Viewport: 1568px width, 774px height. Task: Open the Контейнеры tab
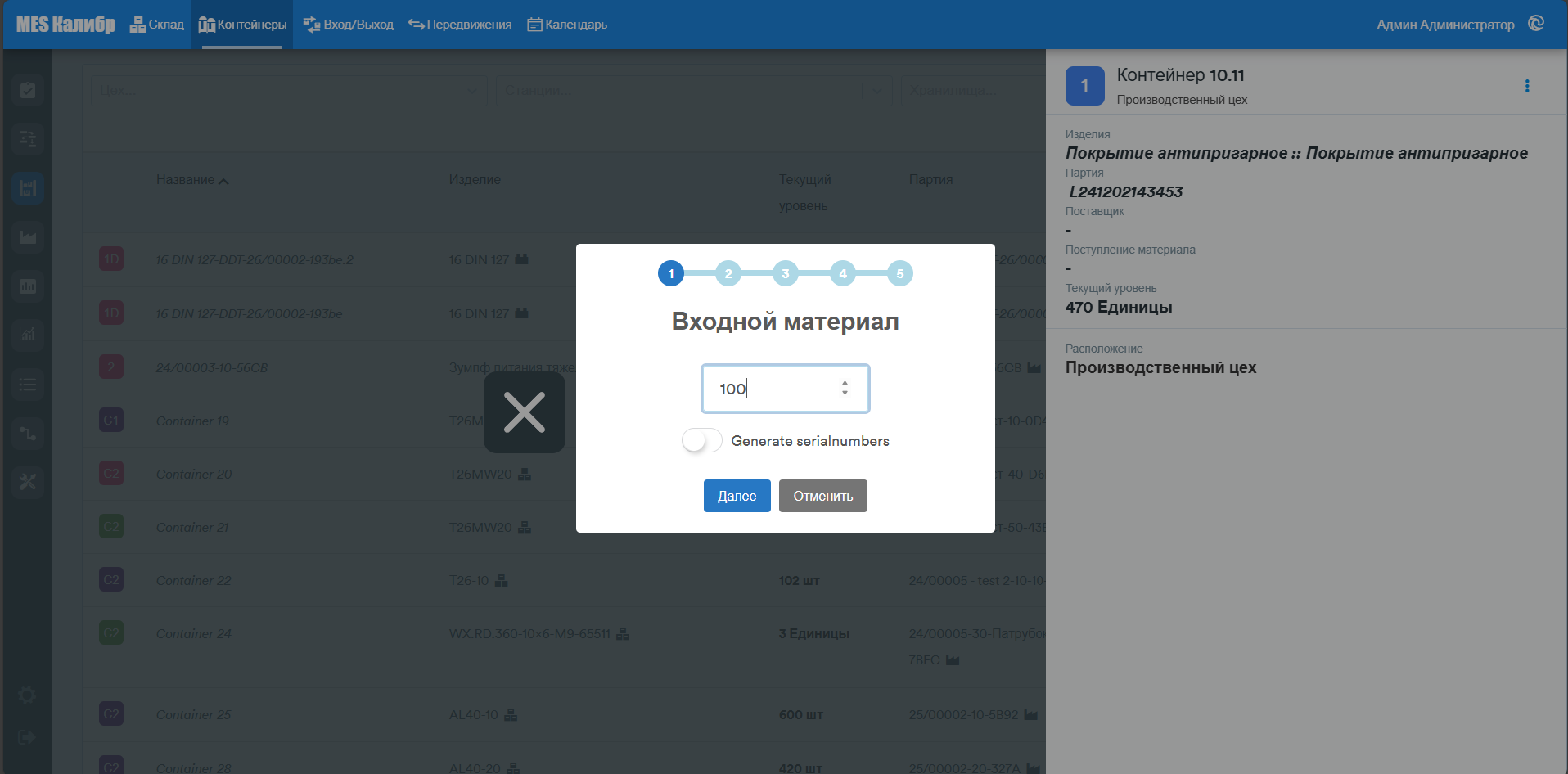pos(242,25)
